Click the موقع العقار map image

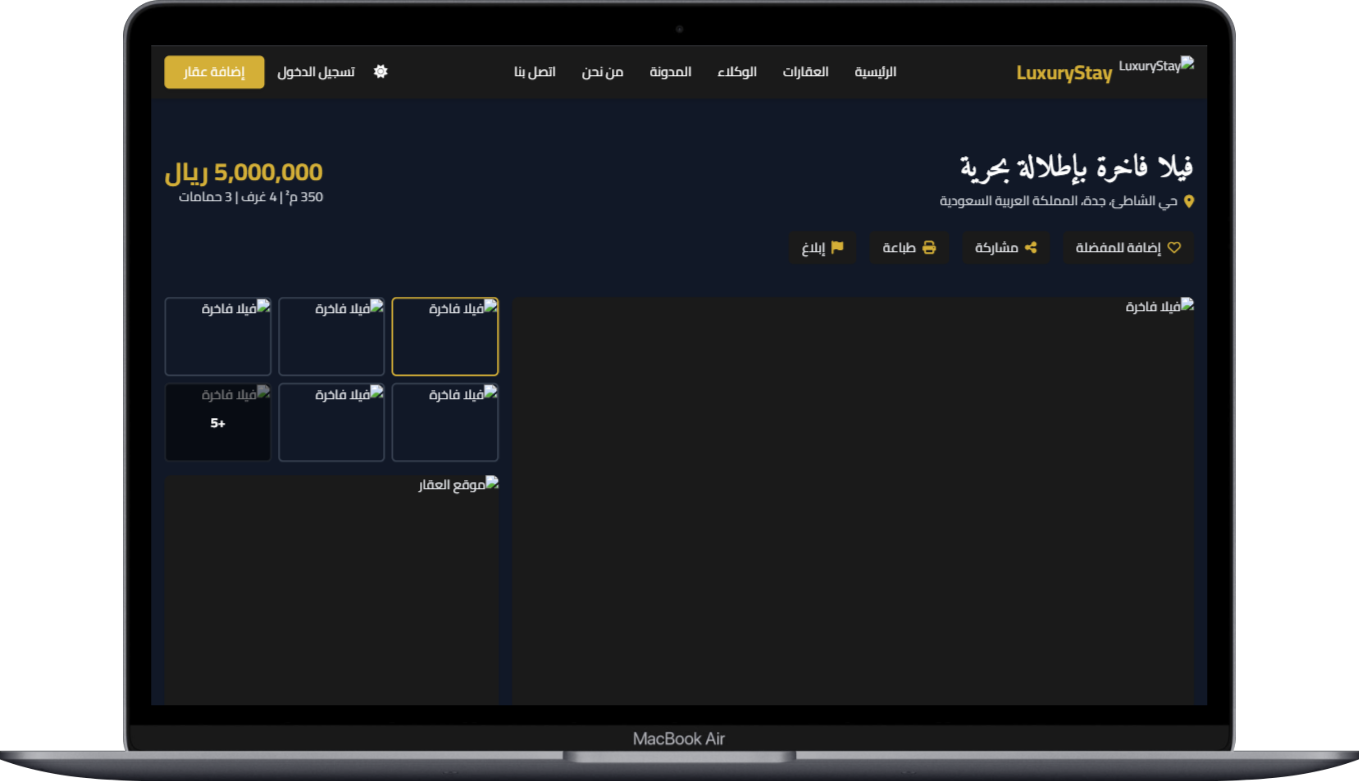tap(331, 590)
